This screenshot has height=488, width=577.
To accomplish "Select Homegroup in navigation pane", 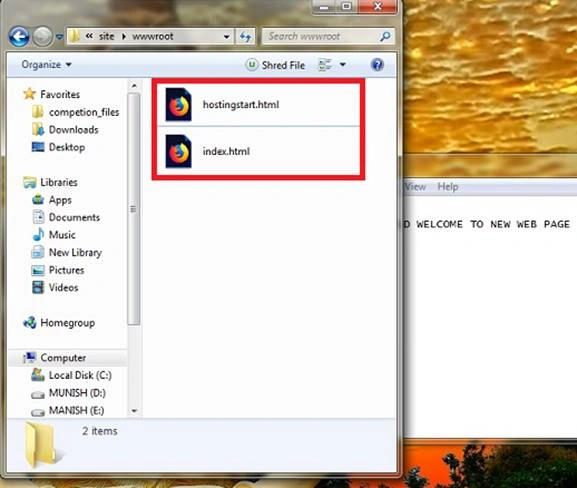I will [59, 323].
